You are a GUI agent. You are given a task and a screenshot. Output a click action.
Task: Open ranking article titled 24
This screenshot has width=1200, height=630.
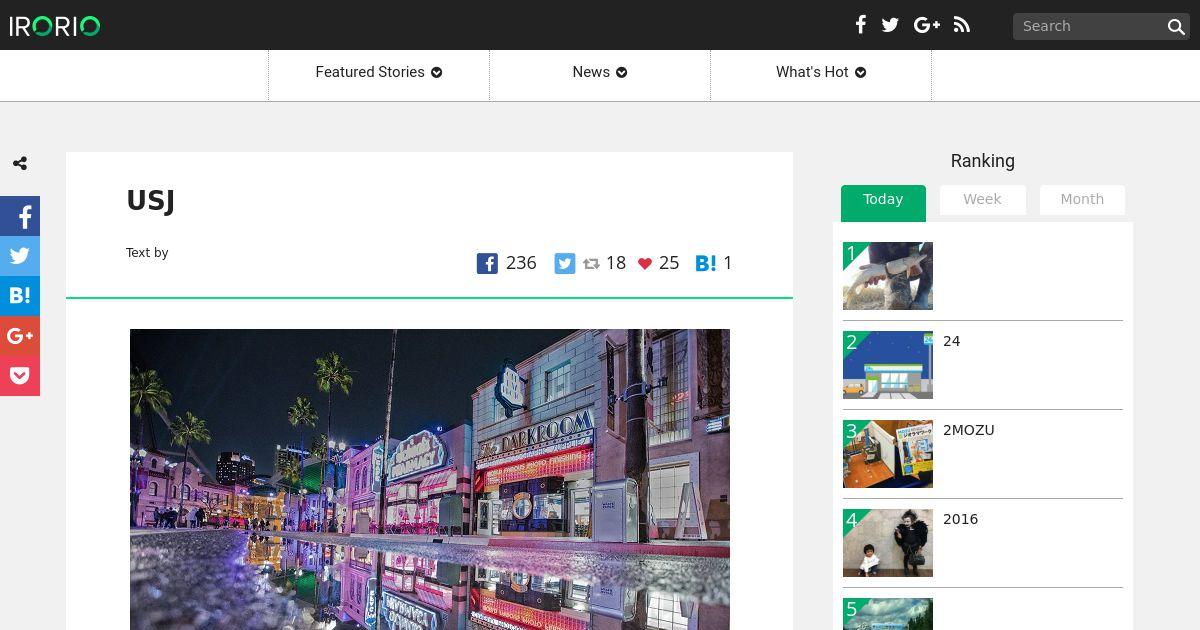point(951,341)
